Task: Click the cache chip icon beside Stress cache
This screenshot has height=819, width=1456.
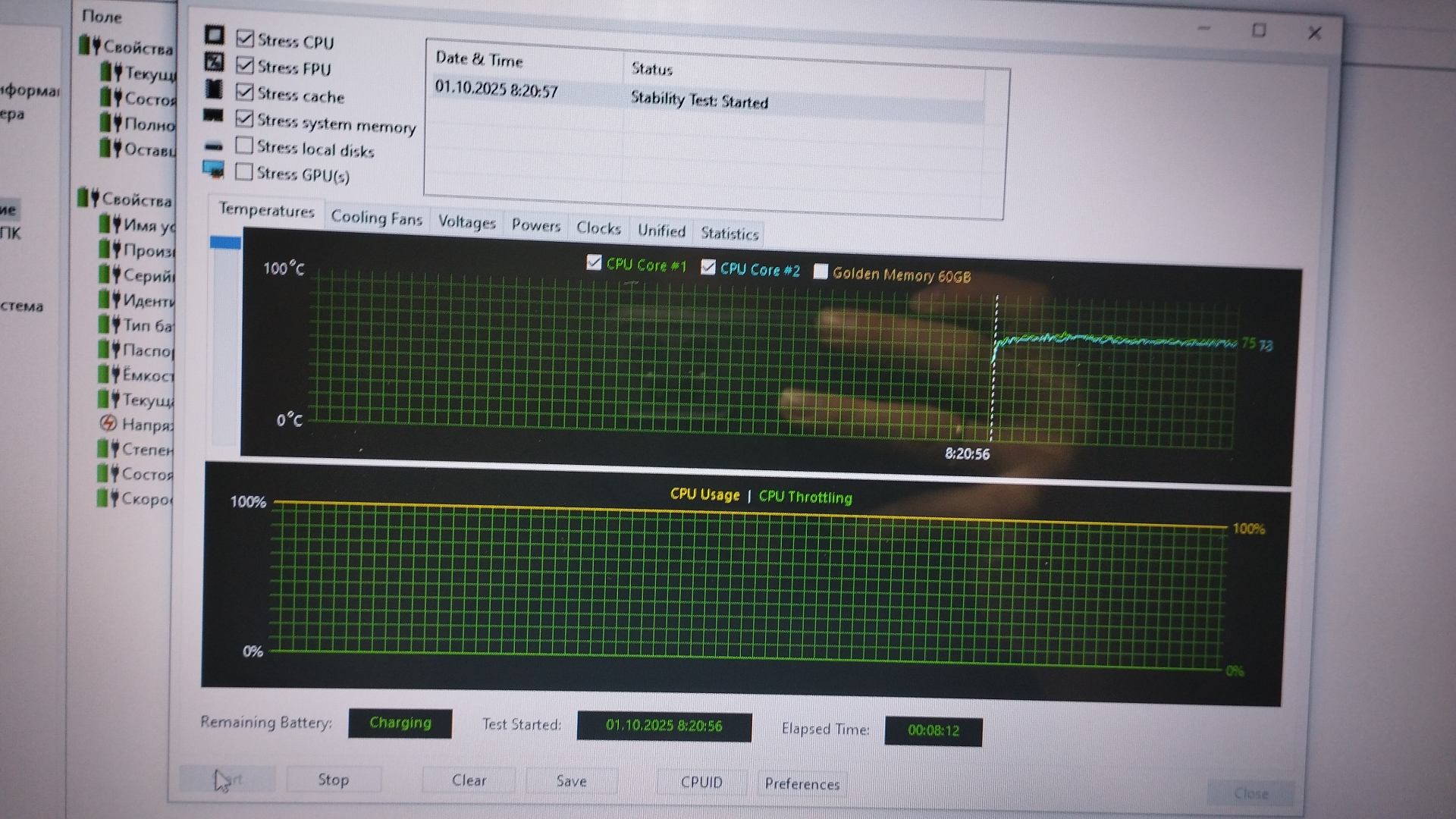Action: tap(215, 89)
